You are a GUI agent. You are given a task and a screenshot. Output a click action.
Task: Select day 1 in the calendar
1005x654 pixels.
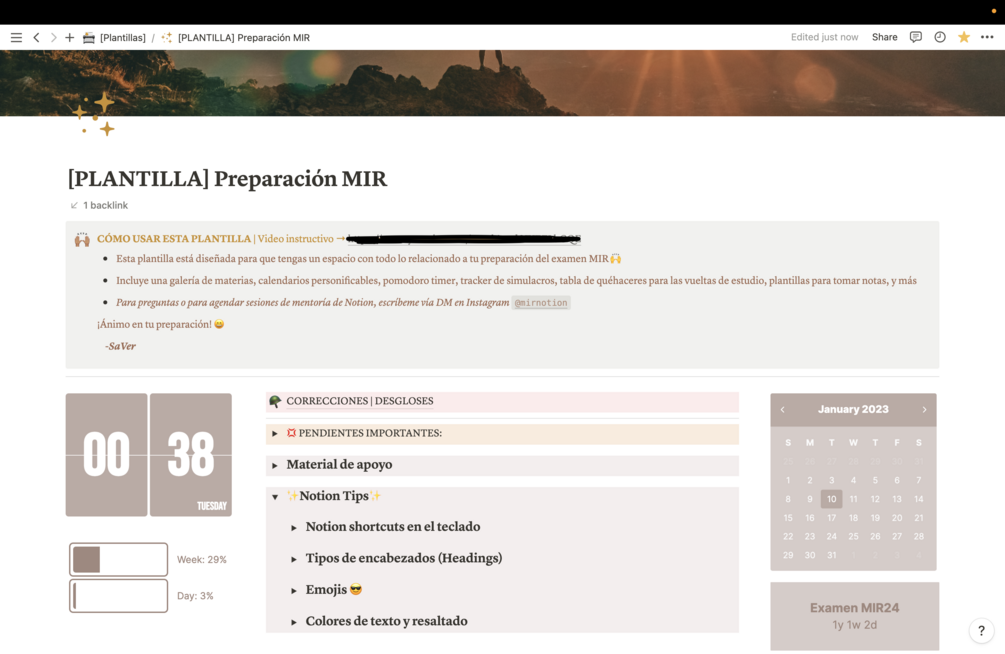[x=788, y=480]
